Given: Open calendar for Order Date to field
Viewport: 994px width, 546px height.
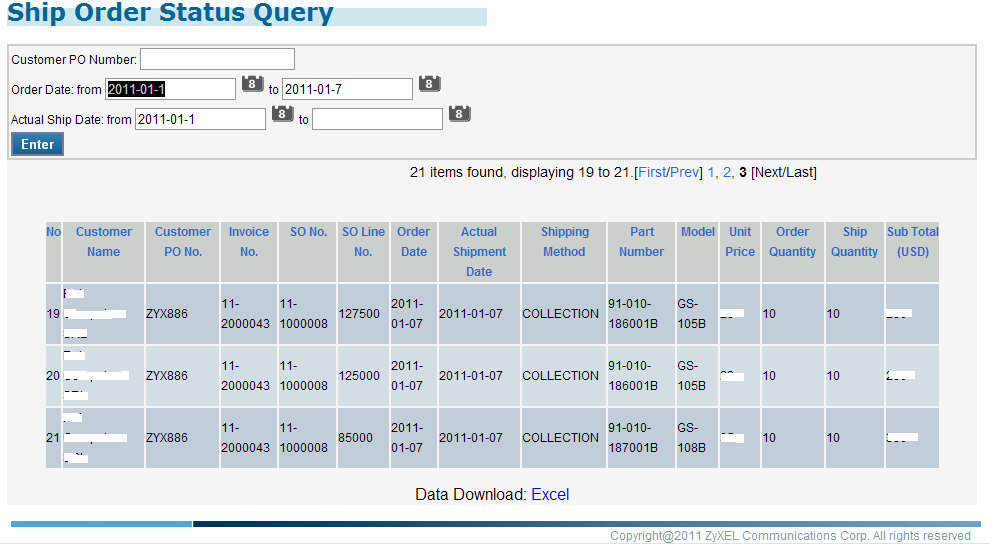Looking at the screenshot, I should click(x=429, y=84).
